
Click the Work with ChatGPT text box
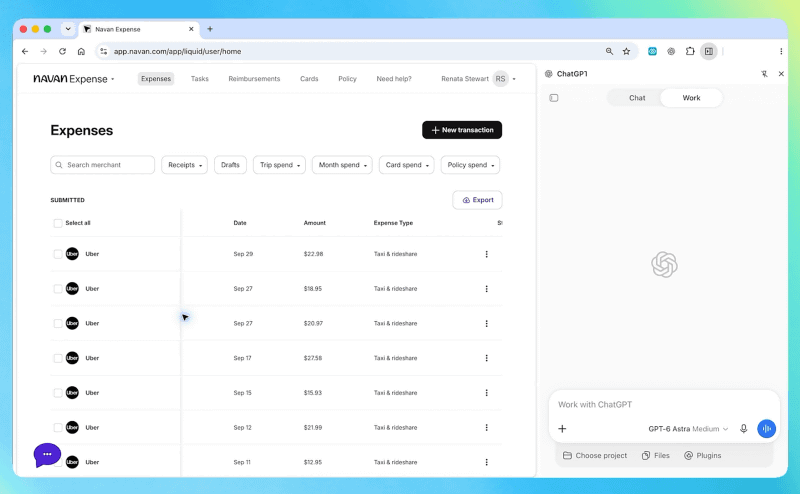[664, 405]
